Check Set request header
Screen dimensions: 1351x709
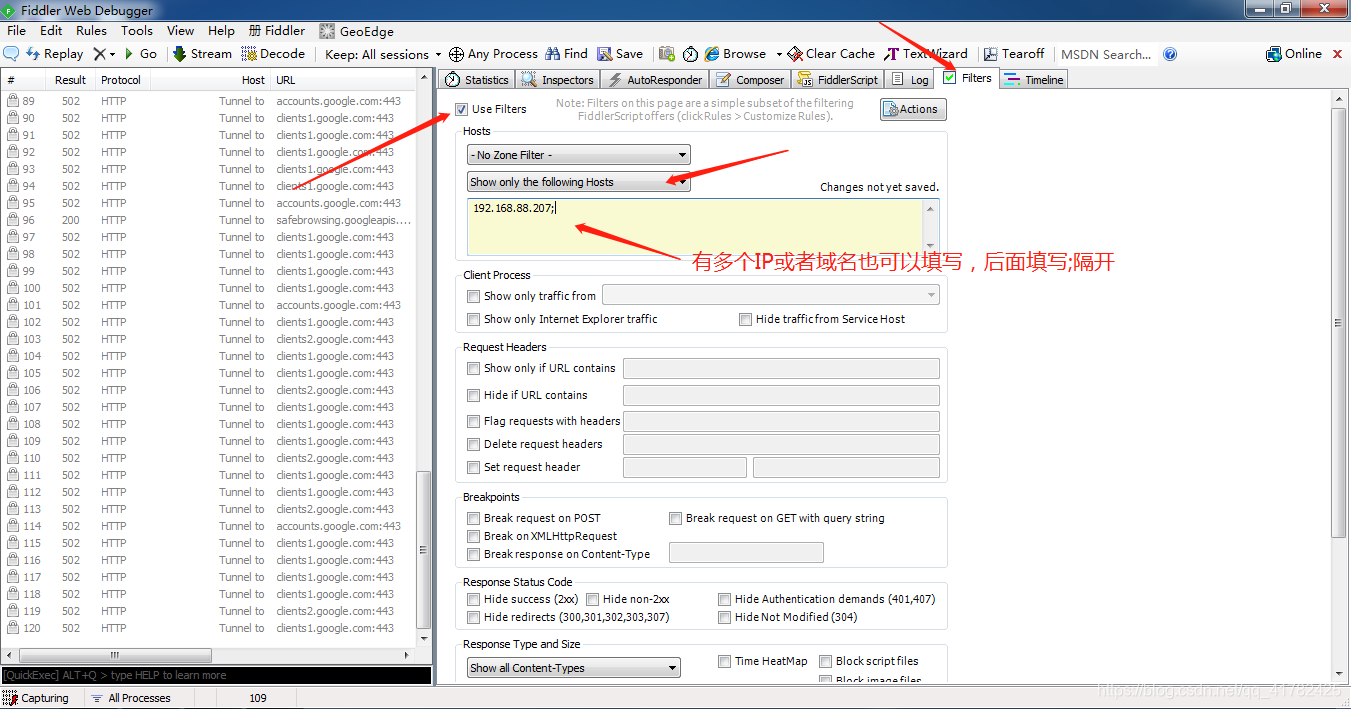tap(474, 468)
